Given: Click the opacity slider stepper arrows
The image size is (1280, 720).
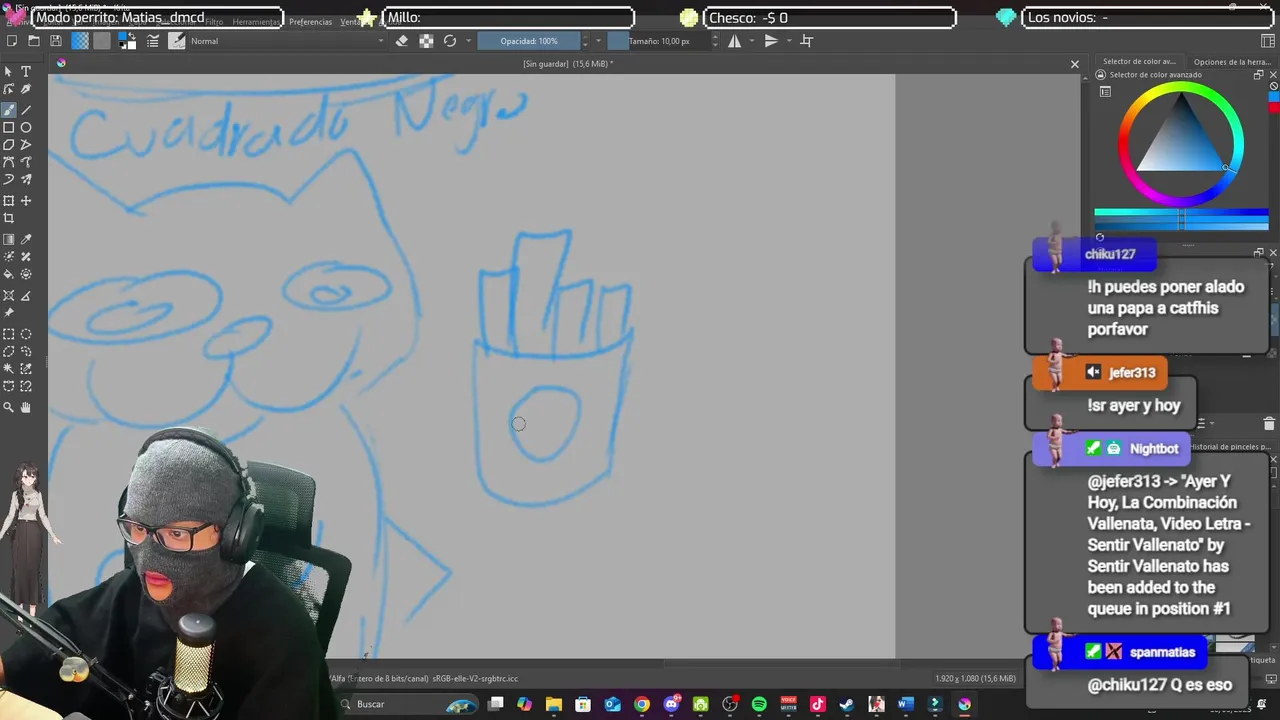Looking at the screenshot, I should 585,41.
